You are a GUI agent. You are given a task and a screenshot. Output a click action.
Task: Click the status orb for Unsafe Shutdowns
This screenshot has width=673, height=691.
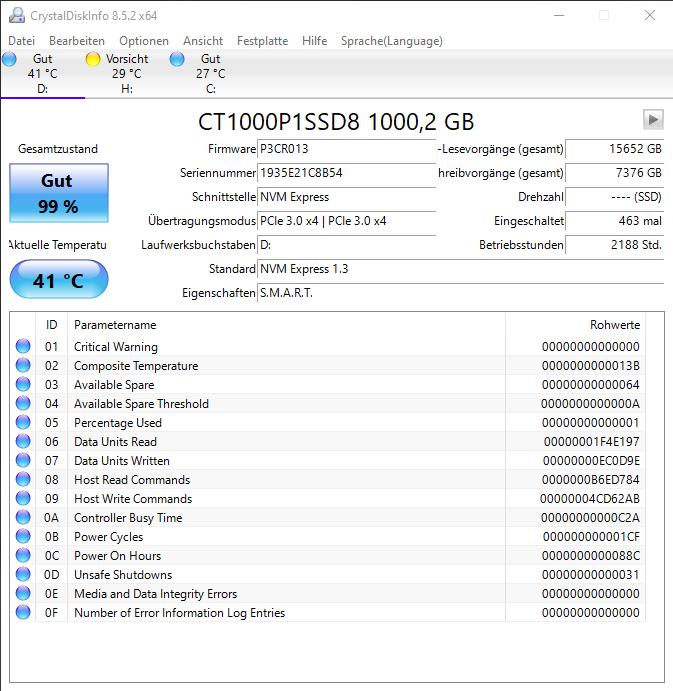point(23,574)
